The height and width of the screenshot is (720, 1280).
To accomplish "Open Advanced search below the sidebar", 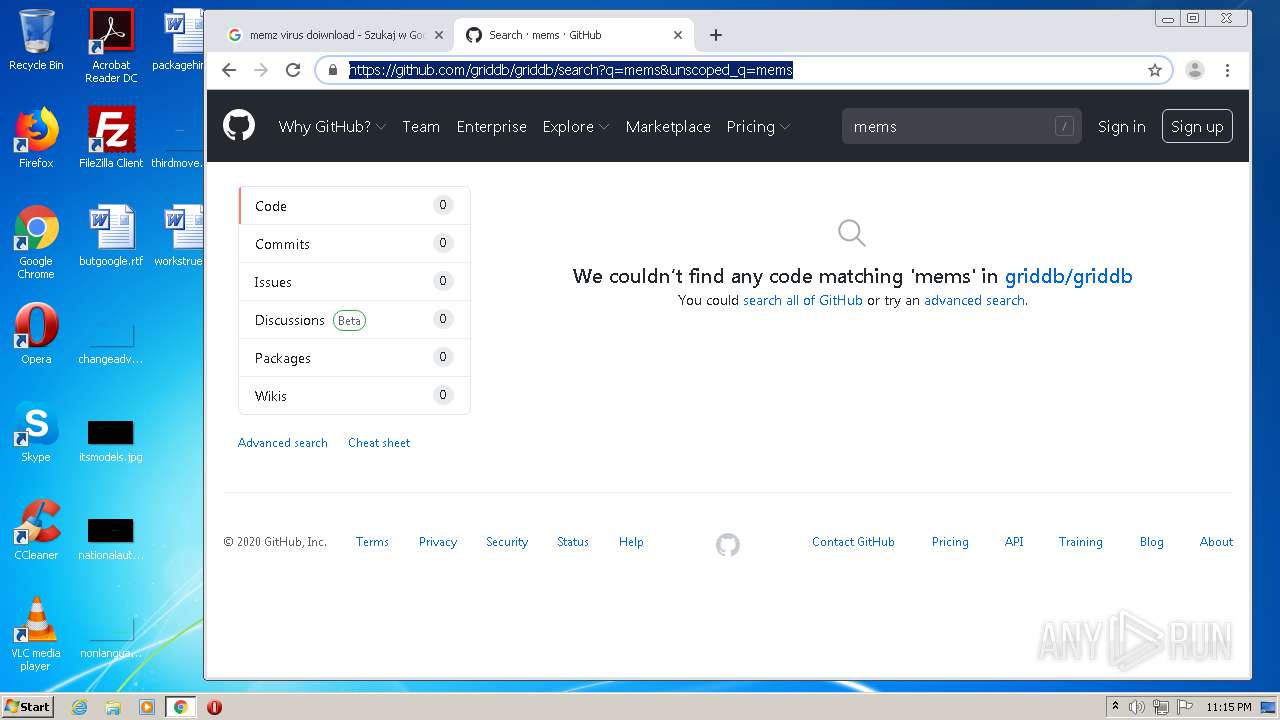I will pos(283,443).
